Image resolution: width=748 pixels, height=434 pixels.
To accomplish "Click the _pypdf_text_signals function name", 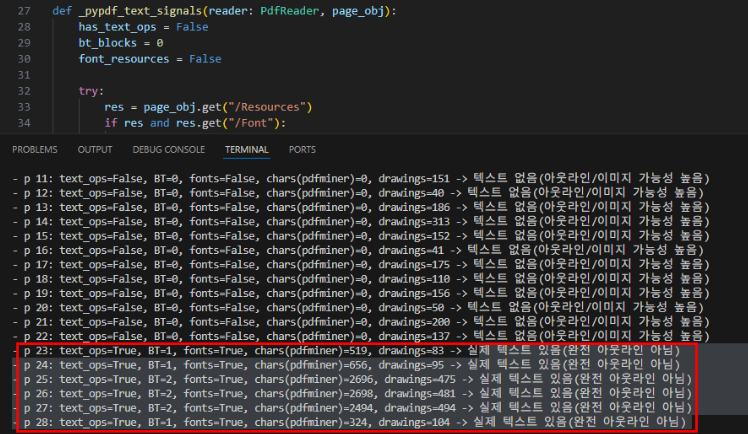I will click(x=141, y=11).
